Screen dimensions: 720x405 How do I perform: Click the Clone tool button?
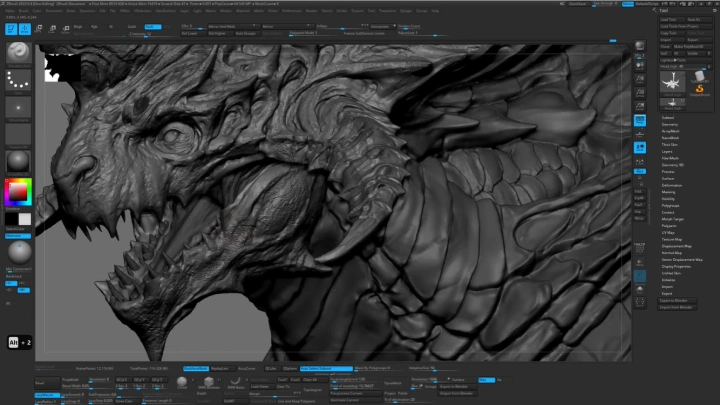point(665,46)
